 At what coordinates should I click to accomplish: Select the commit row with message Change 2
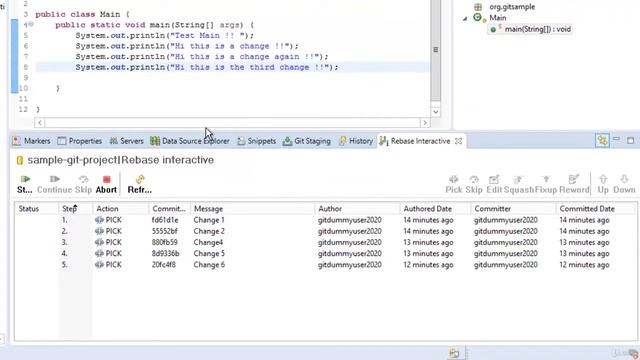click(x=326, y=231)
